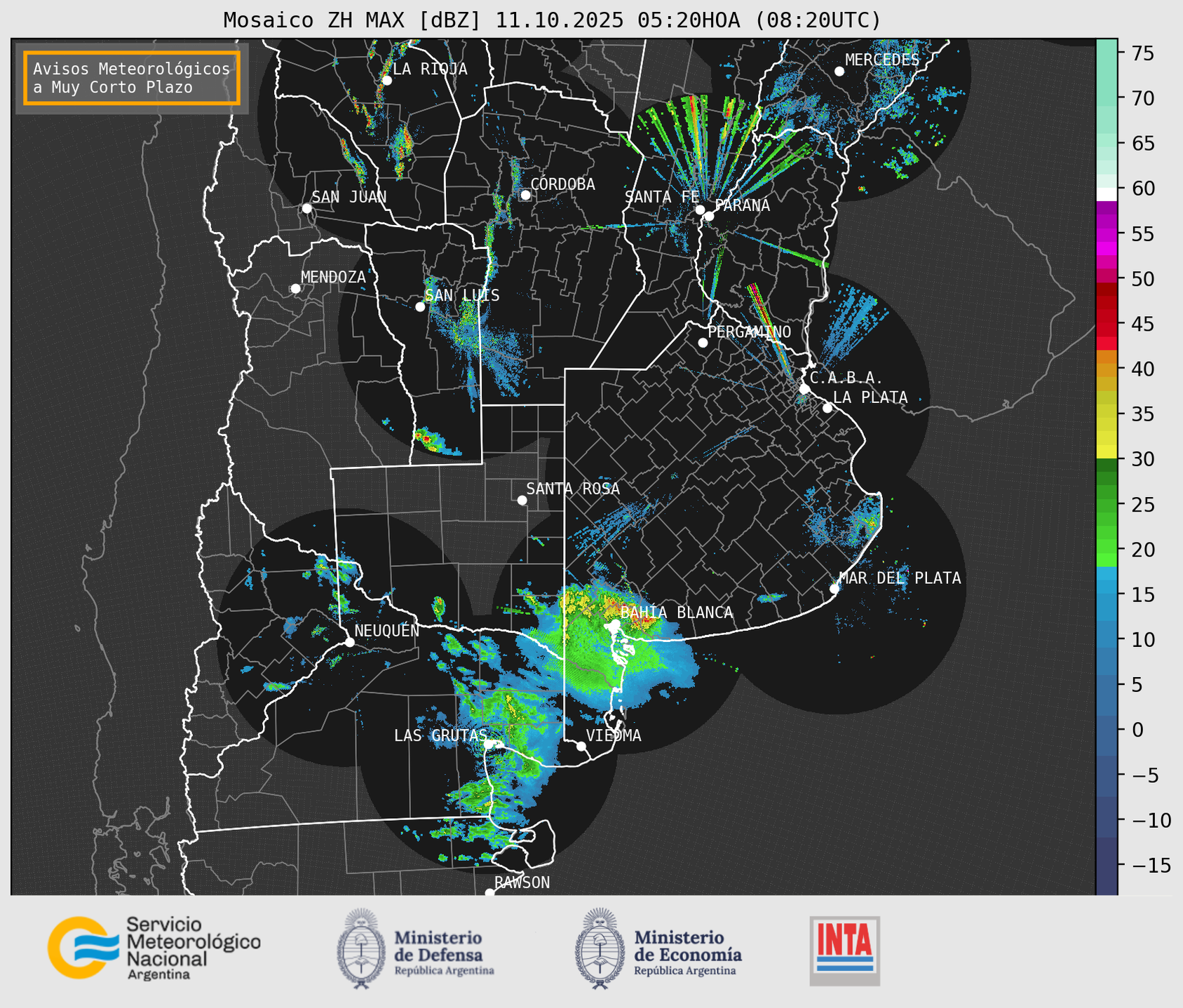Click the Mar del Plata city marker dot
1183x1008 pixels.
click(x=834, y=589)
